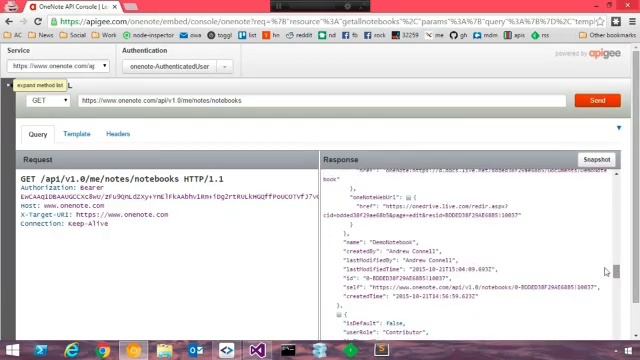Screen dimensions: 640x360
Task: Click the Response scrollbar up arrow
Action: (616, 174)
